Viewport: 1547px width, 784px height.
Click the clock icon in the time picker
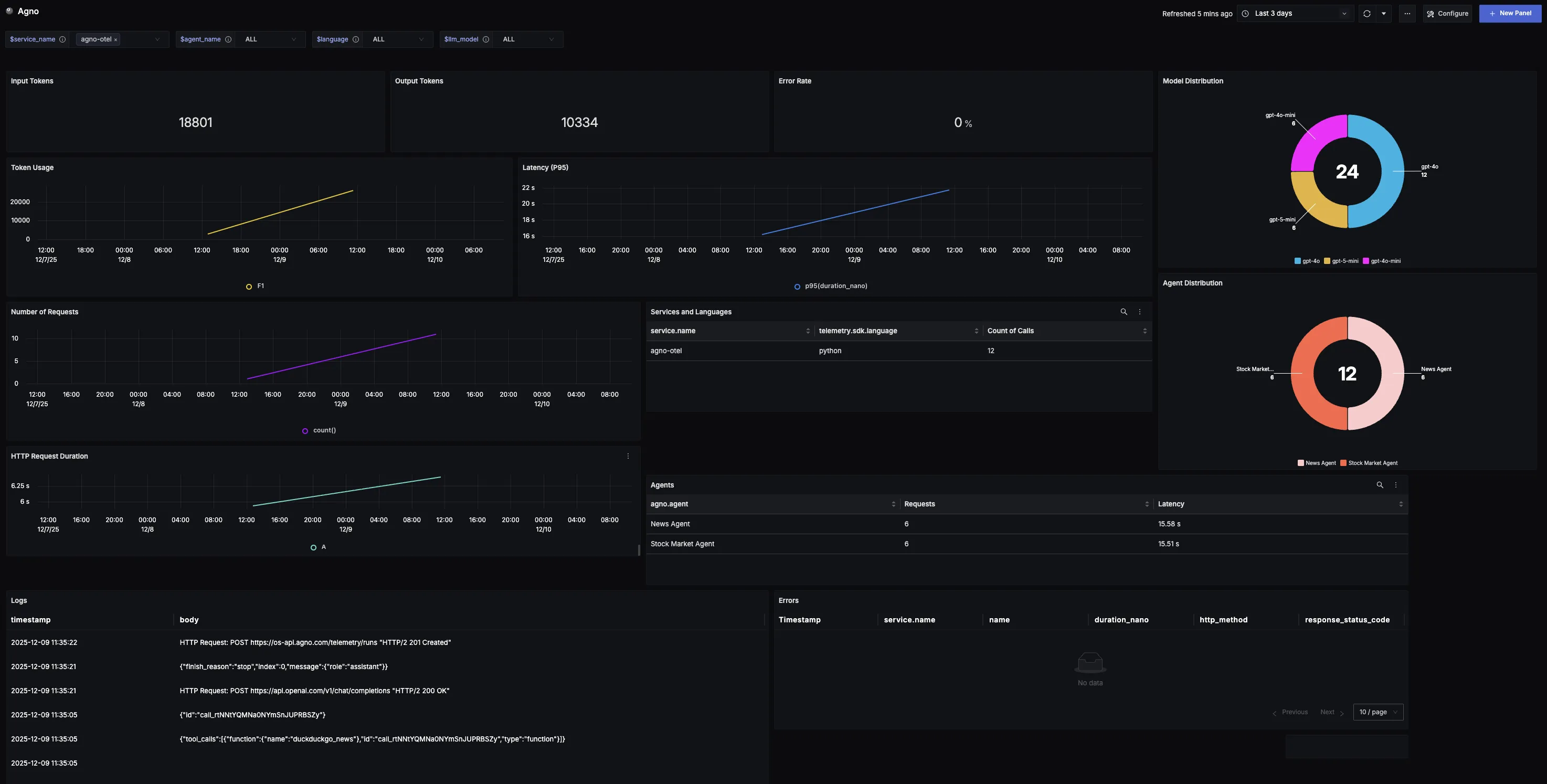pyautogui.click(x=1245, y=13)
